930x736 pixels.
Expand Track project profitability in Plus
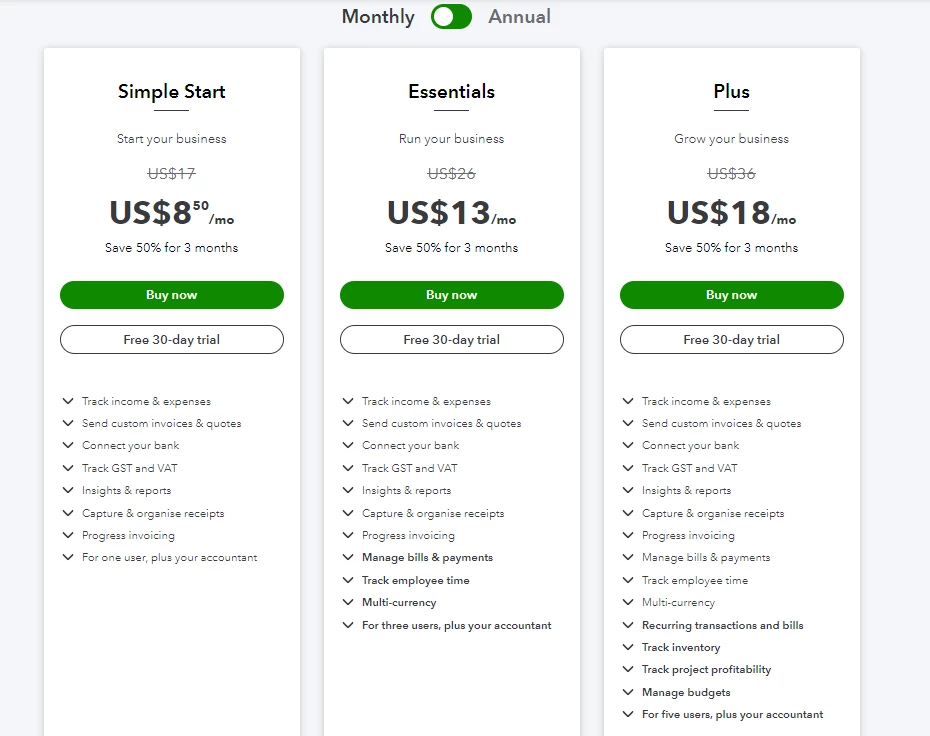(x=697, y=670)
